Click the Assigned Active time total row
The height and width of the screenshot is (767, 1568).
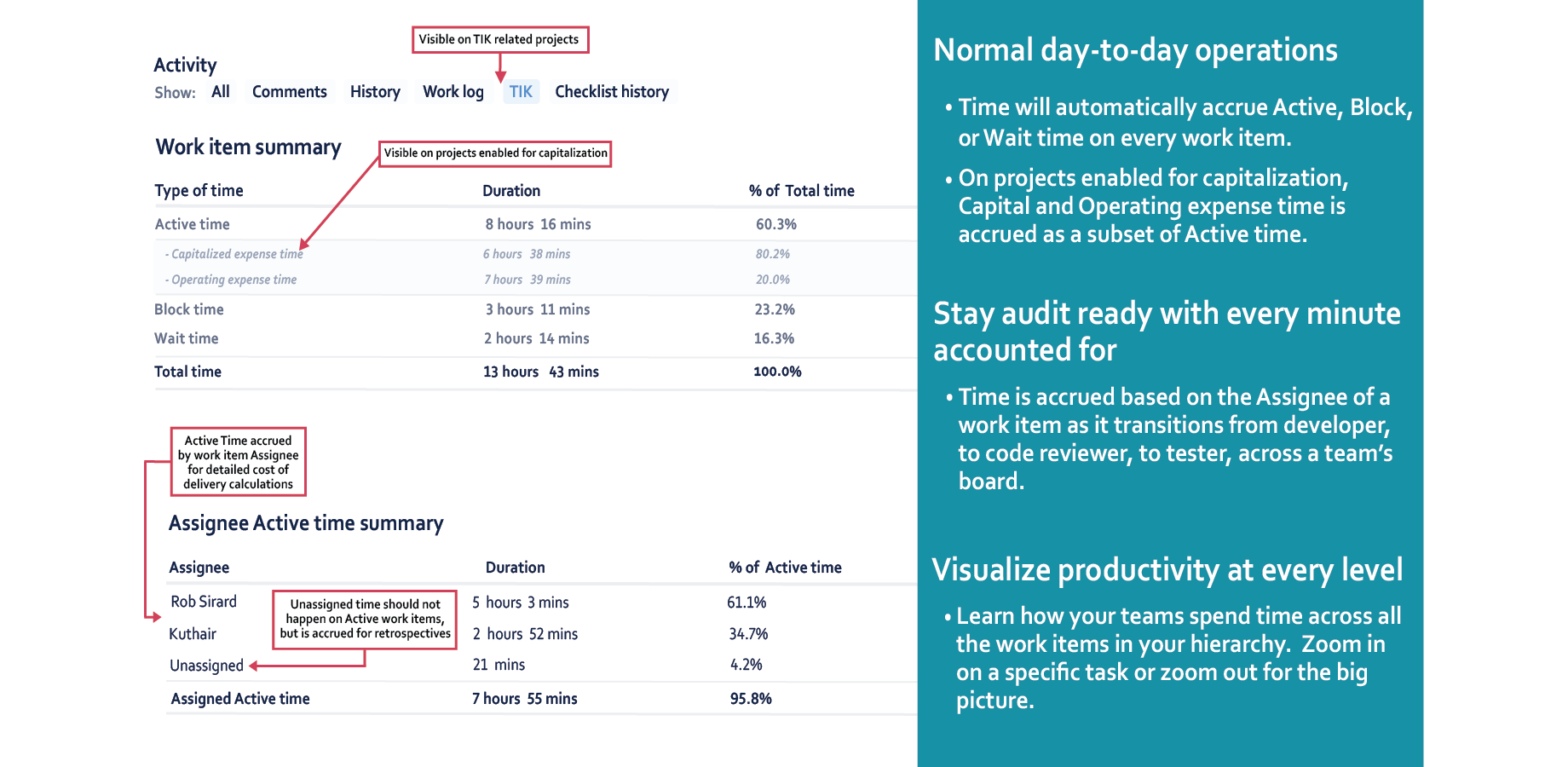click(240, 699)
